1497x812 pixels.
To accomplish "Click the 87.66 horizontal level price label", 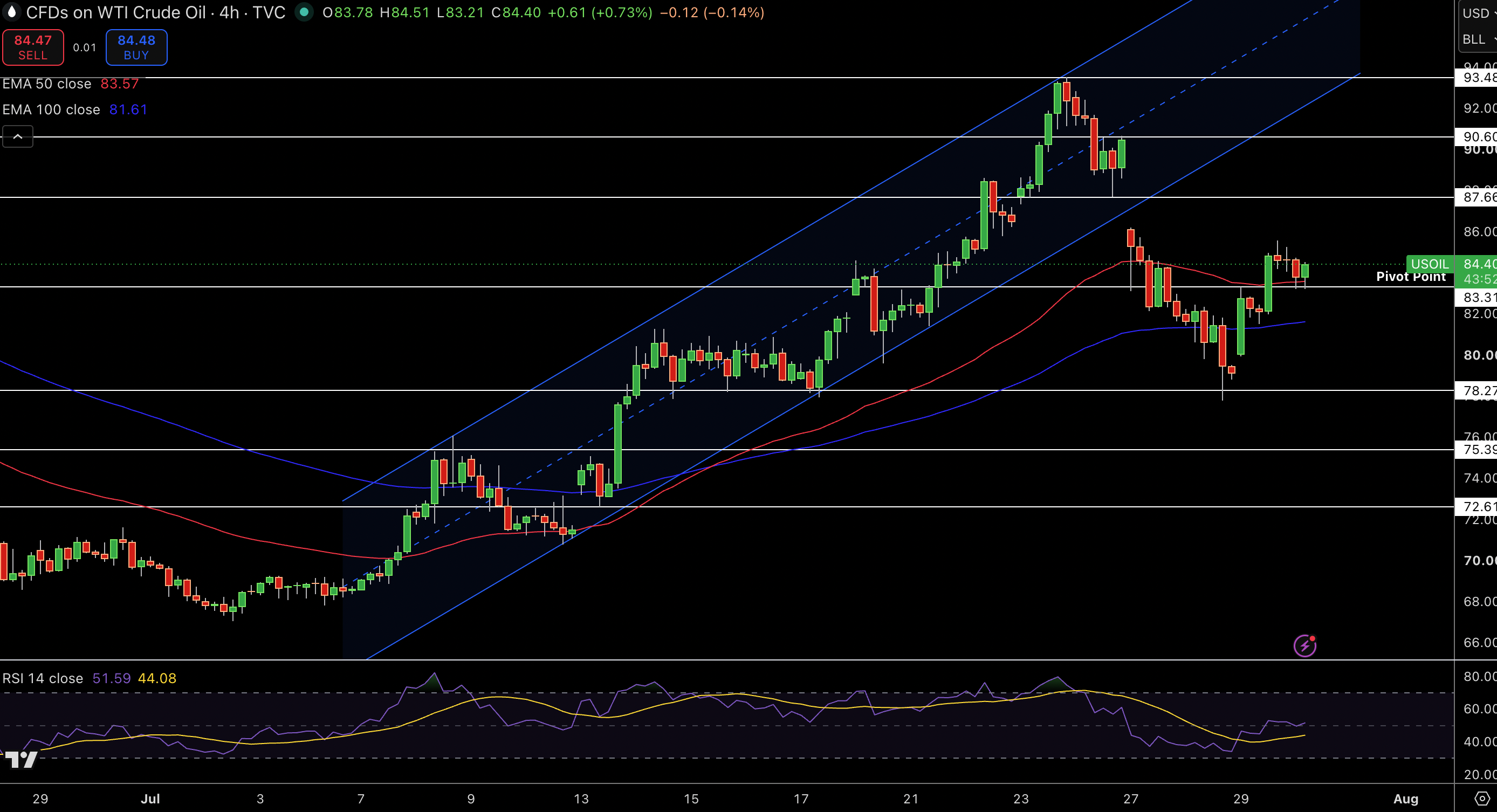I will point(1477,197).
